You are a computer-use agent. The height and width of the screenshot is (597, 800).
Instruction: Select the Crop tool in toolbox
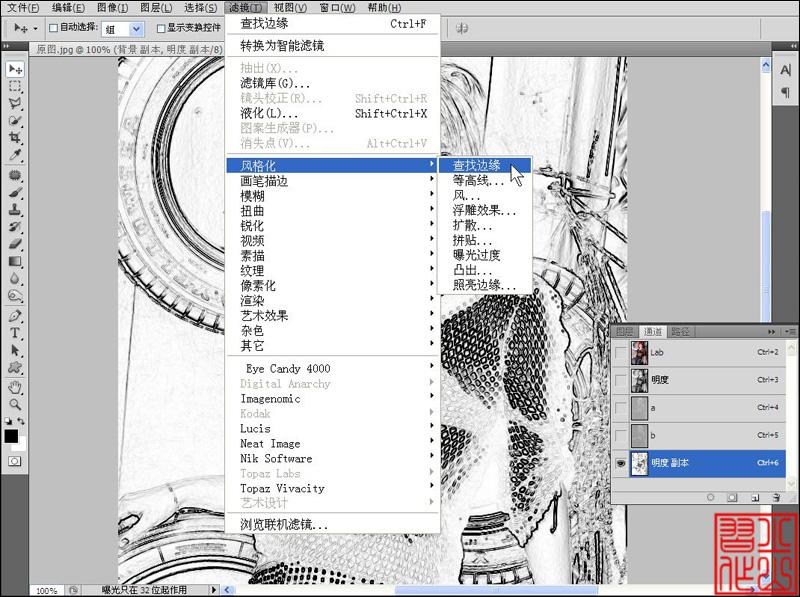[x=15, y=138]
